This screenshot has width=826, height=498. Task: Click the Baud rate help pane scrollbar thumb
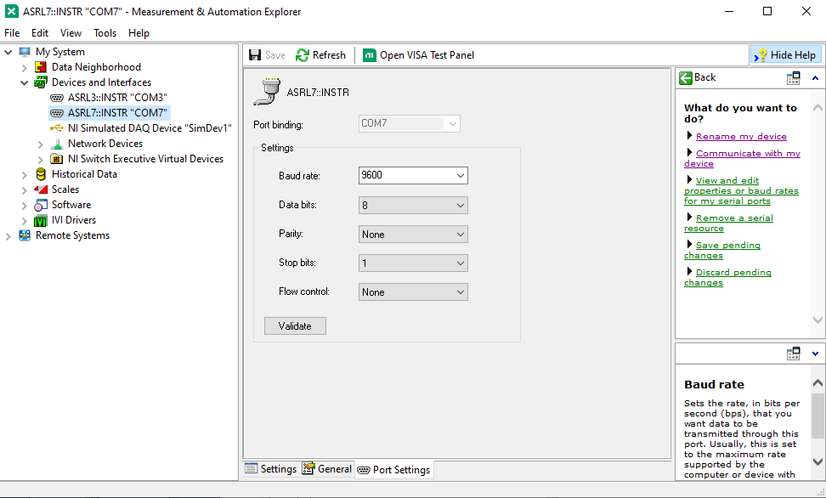(x=818, y=416)
